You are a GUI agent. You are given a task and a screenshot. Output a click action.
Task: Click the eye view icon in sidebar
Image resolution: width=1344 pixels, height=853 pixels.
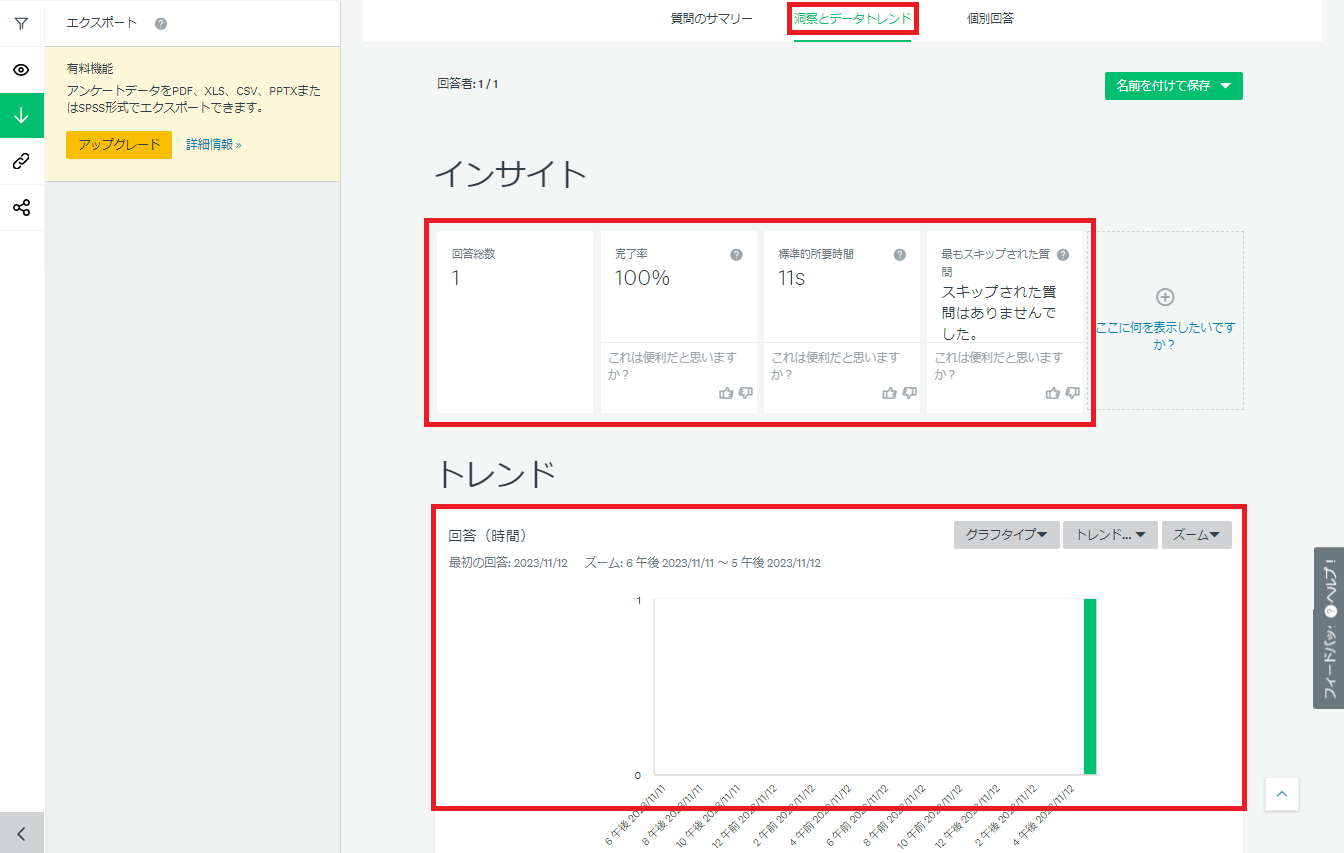click(x=21, y=70)
